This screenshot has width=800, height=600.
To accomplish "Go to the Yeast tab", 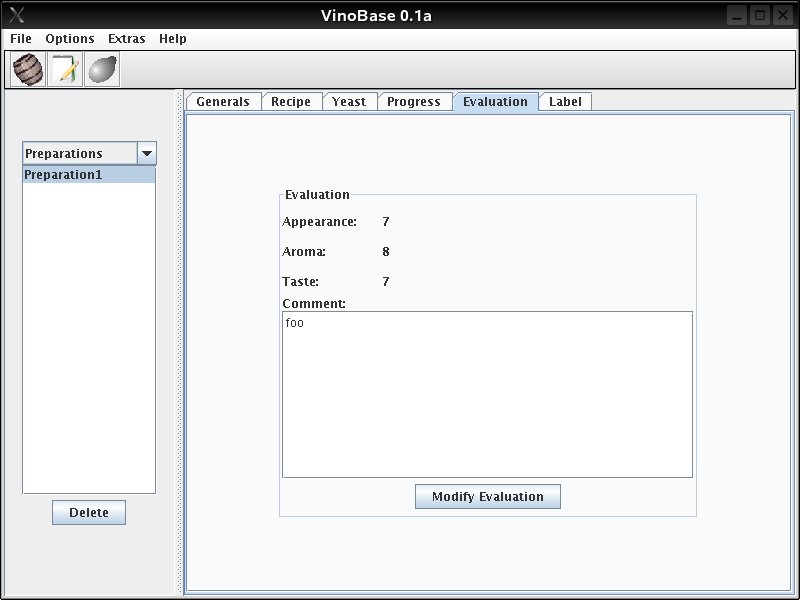I will [x=349, y=102].
